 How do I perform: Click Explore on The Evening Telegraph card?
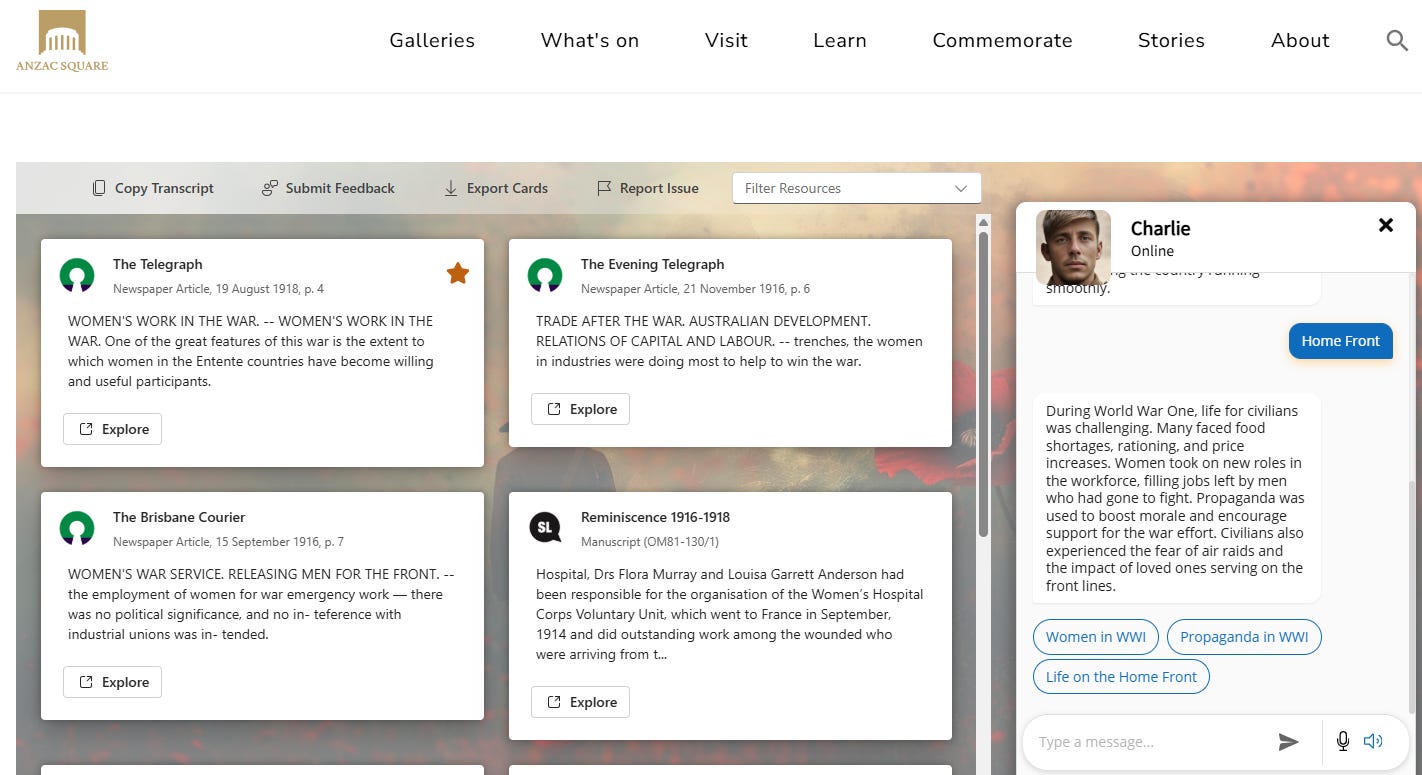click(x=580, y=409)
